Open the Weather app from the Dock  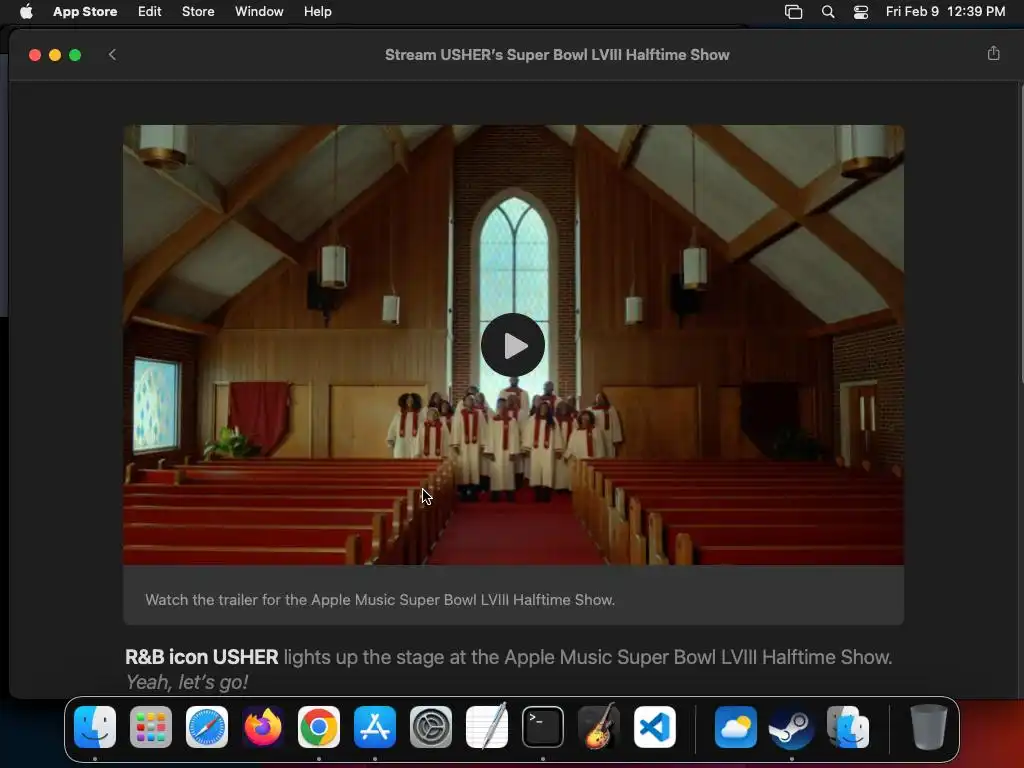[x=735, y=727]
